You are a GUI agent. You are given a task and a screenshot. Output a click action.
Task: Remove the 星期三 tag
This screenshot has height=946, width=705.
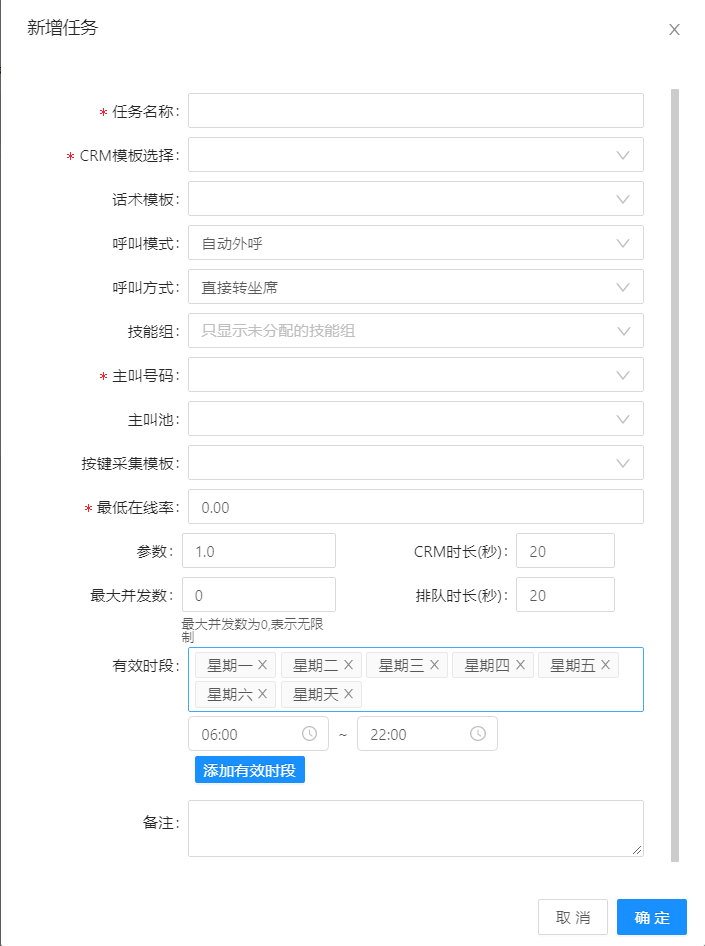pos(434,665)
